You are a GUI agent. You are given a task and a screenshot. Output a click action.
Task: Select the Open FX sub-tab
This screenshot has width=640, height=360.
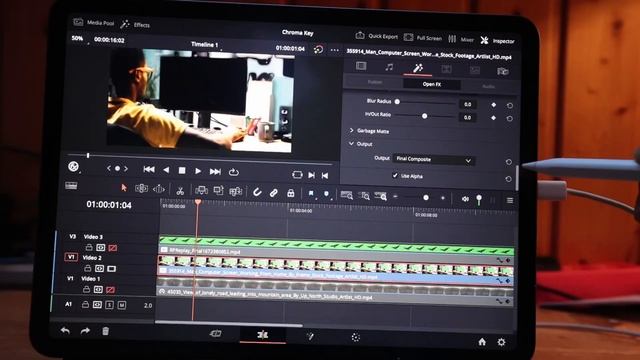[x=432, y=84]
